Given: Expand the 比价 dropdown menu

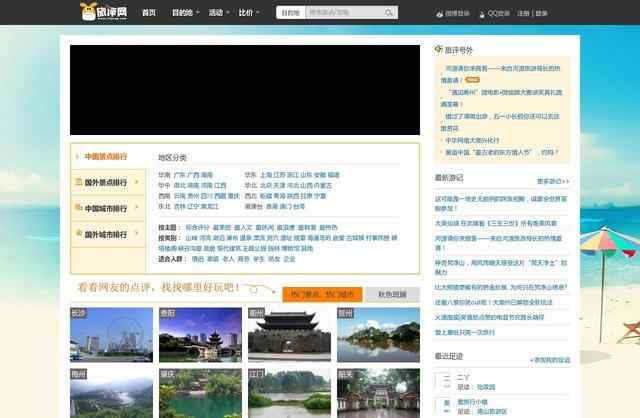Looking at the screenshot, I should point(249,13).
